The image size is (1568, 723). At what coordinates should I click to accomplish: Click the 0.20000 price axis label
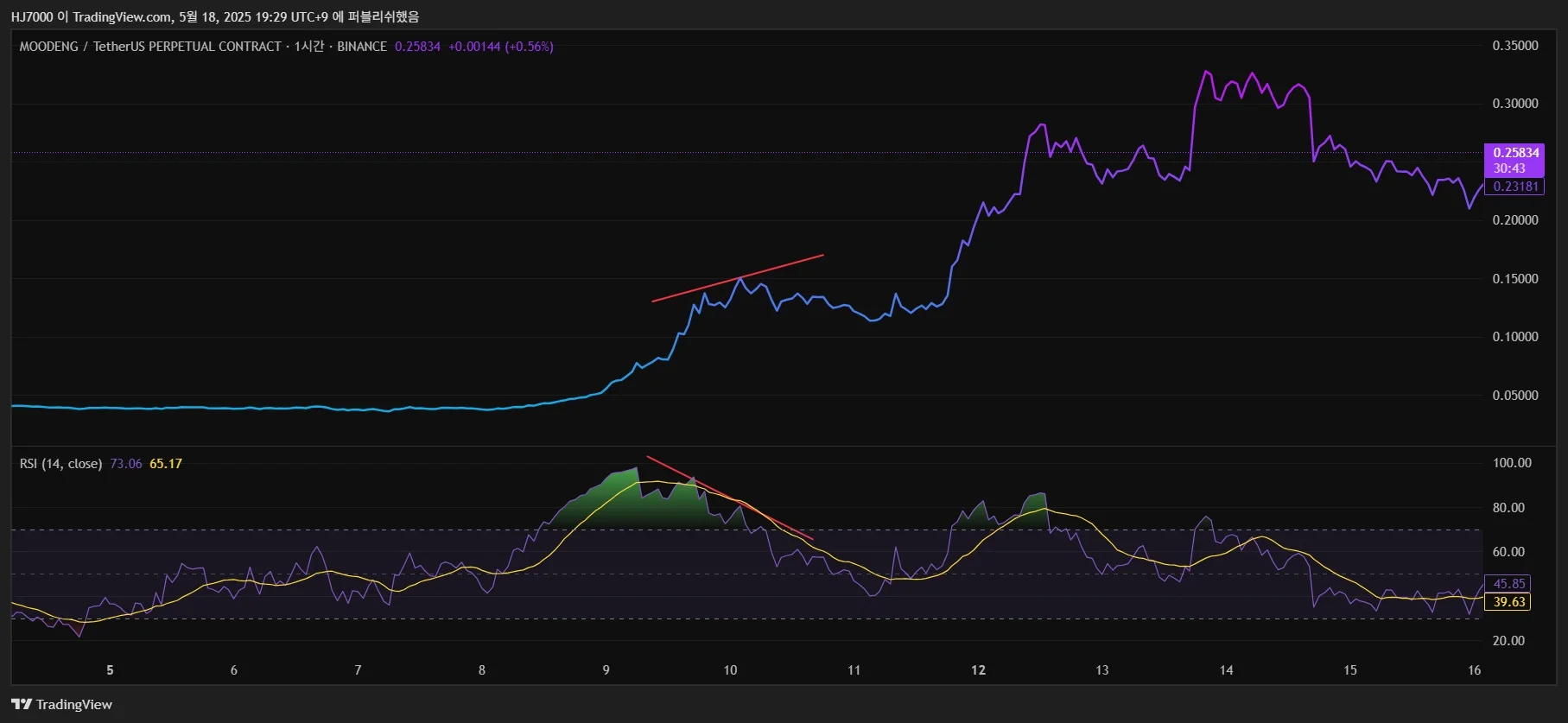click(1515, 220)
